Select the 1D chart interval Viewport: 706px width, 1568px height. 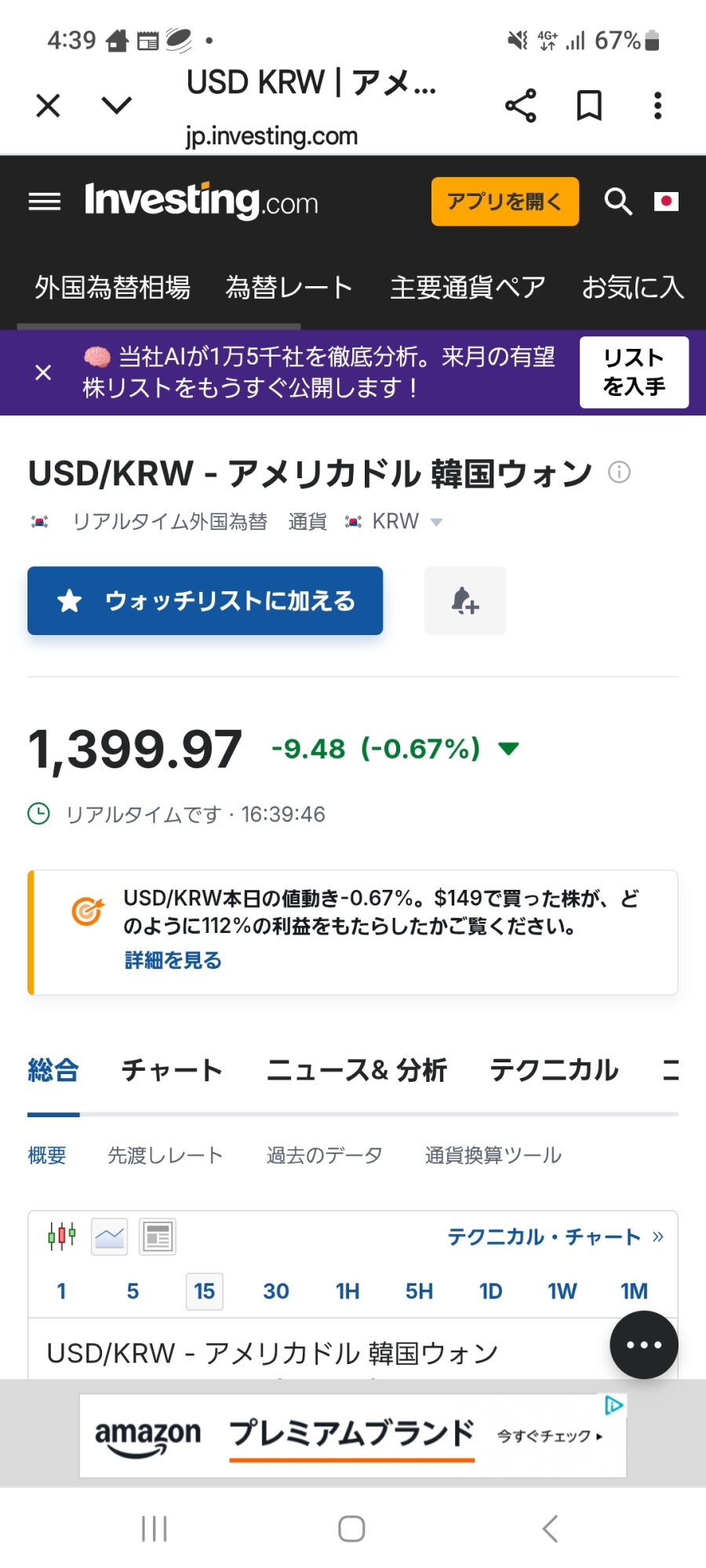pos(490,1291)
